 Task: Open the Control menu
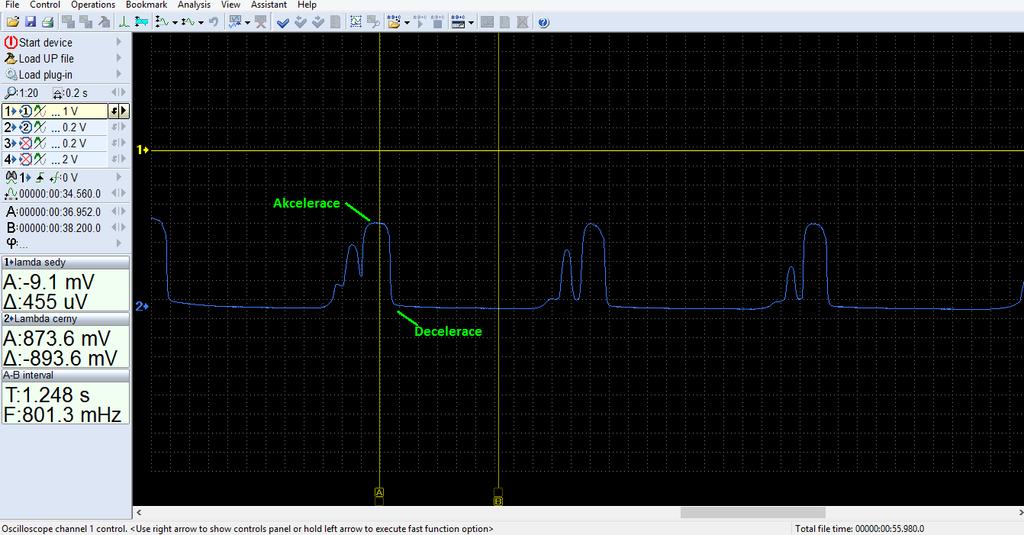pyautogui.click(x=45, y=5)
